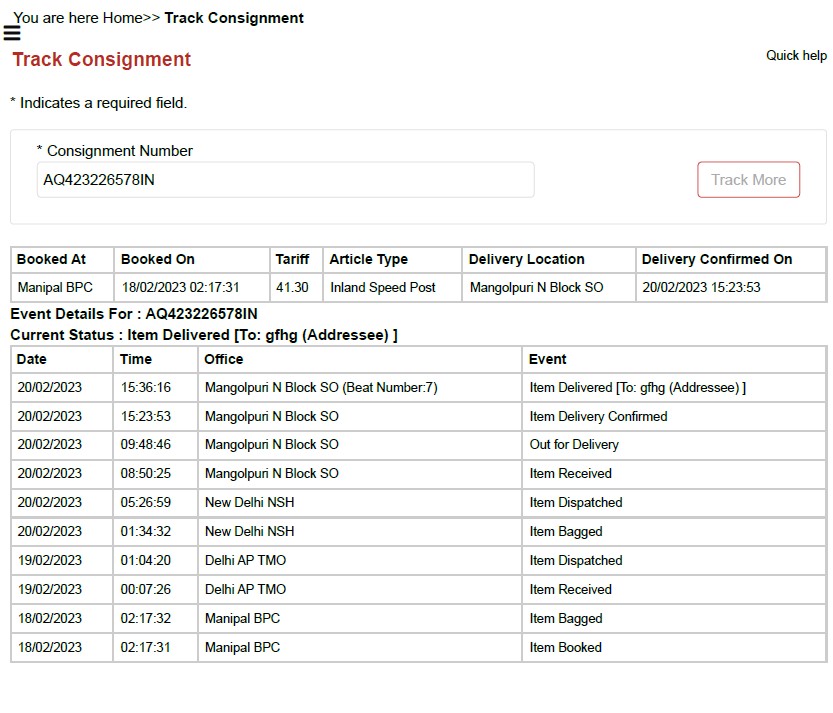The width and height of the screenshot is (833, 713).
Task: Select time 09:48:46
Action: click(146, 444)
